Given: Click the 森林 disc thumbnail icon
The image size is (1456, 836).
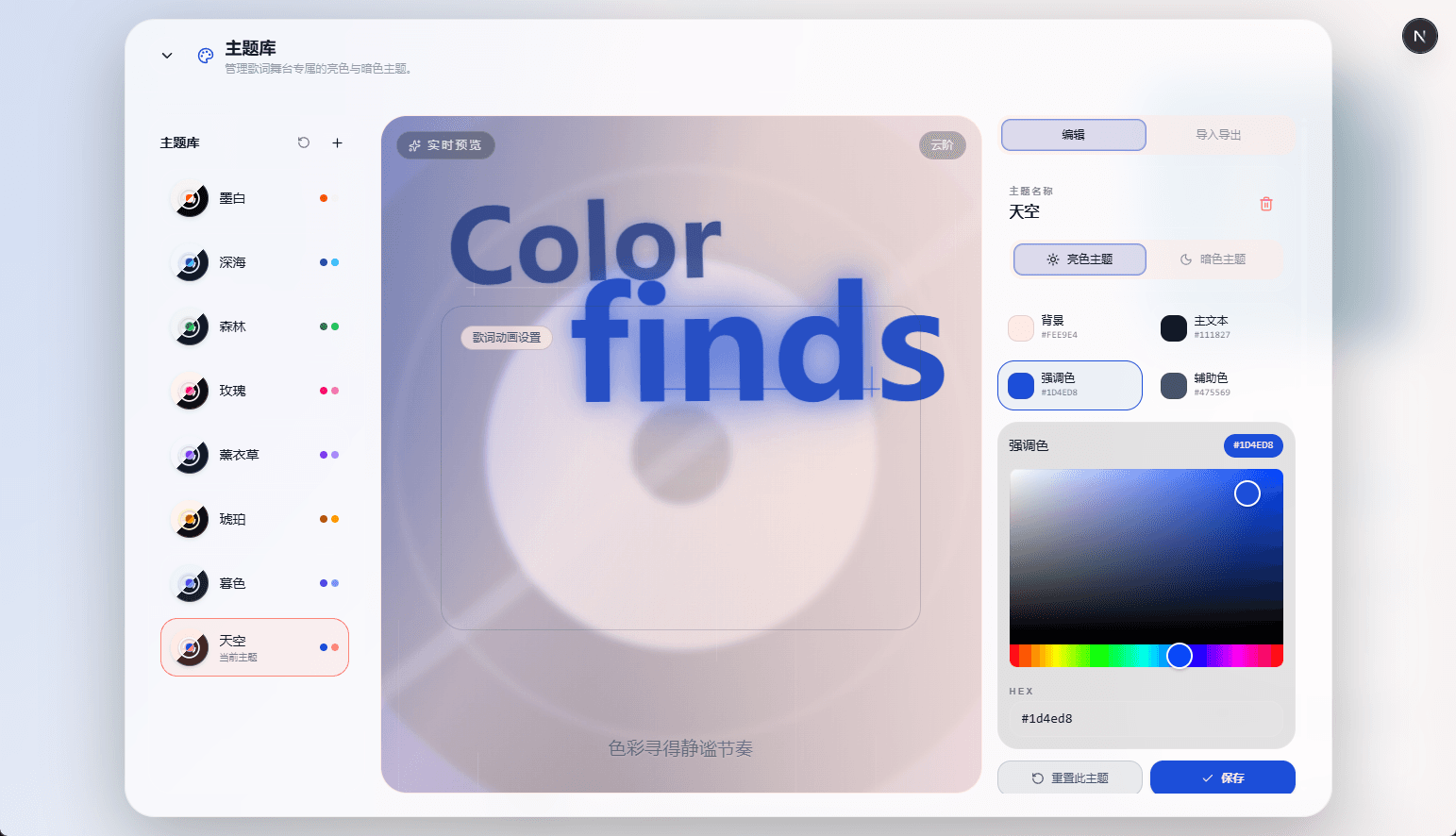Looking at the screenshot, I should point(190,326).
